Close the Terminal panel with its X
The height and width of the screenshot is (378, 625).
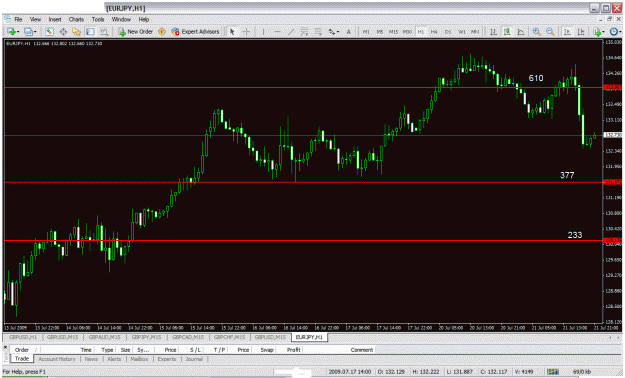point(6,348)
